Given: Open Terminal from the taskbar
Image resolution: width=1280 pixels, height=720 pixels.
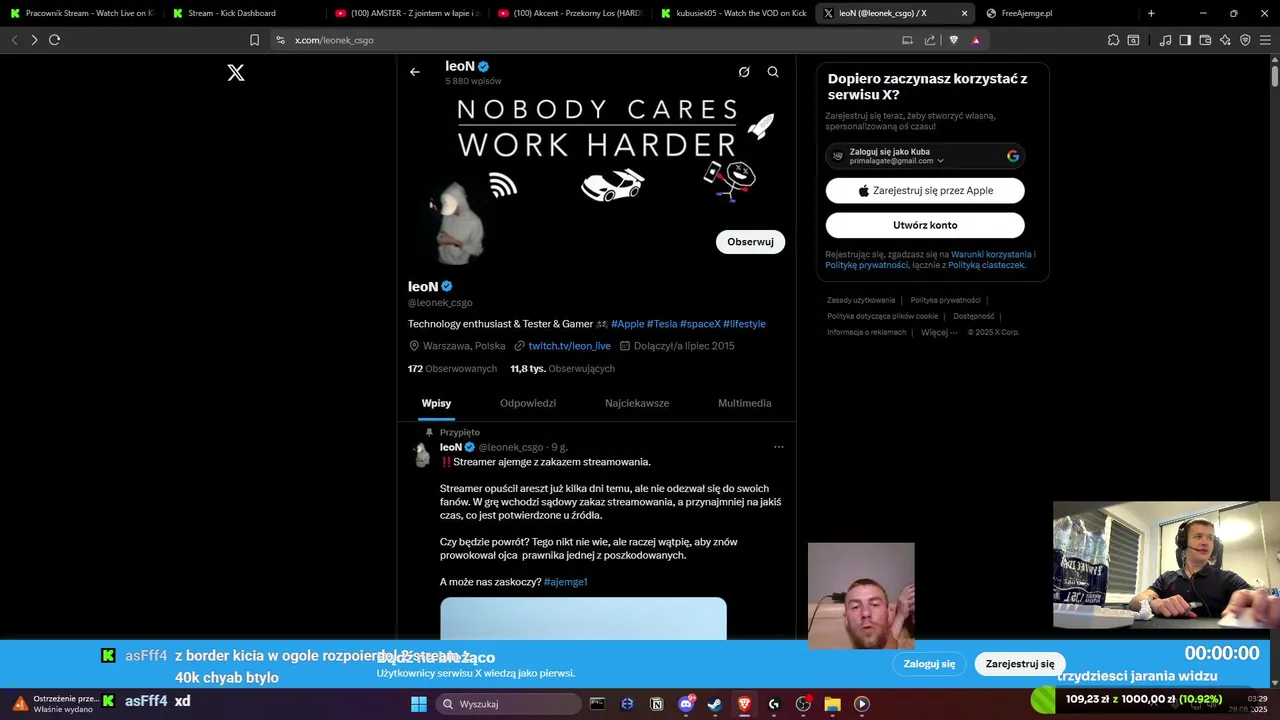Looking at the screenshot, I should (x=597, y=704).
